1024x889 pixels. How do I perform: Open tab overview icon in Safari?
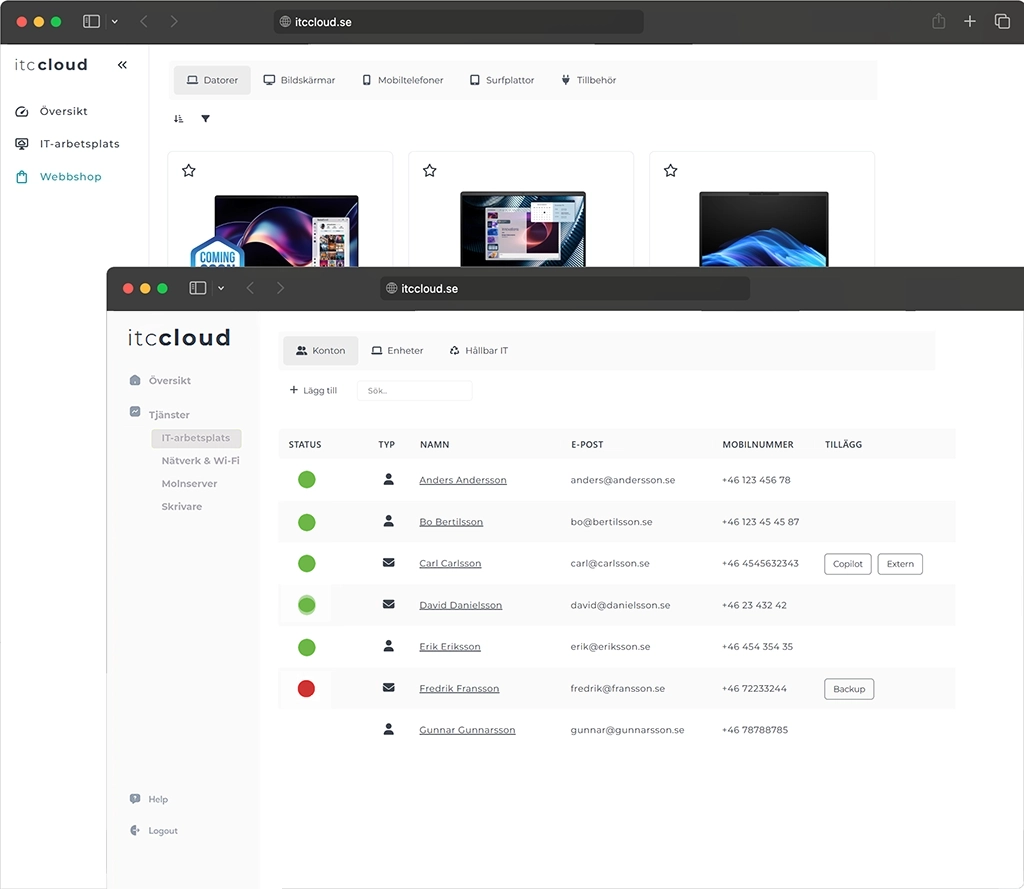tap(1001, 21)
